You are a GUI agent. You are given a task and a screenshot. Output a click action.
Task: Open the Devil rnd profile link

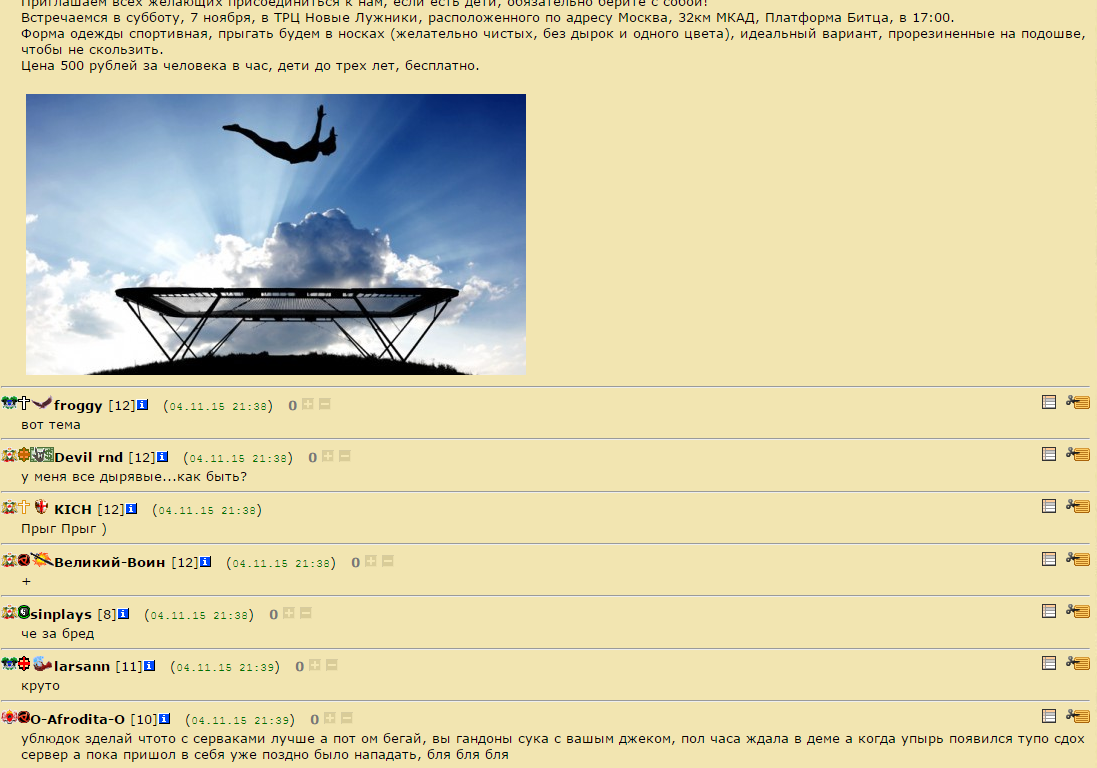(88, 457)
